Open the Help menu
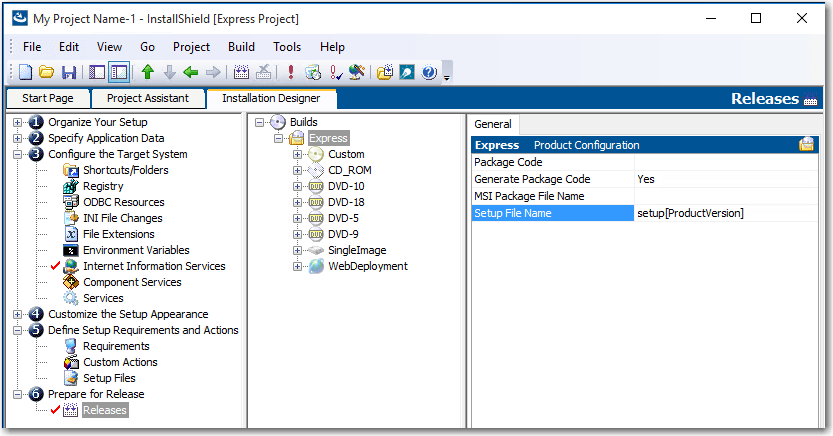Image resolution: width=833 pixels, height=436 pixels. [332, 47]
